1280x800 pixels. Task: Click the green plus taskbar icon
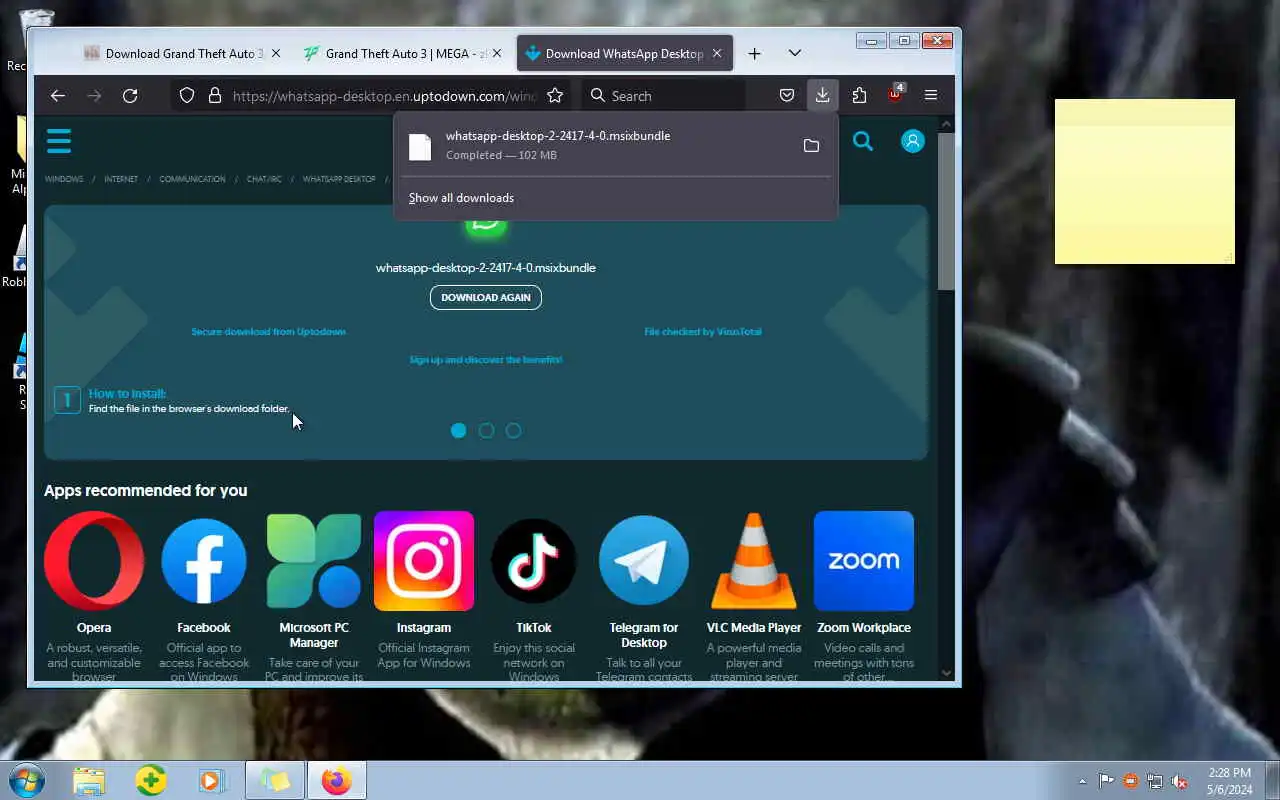tap(151, 780)
